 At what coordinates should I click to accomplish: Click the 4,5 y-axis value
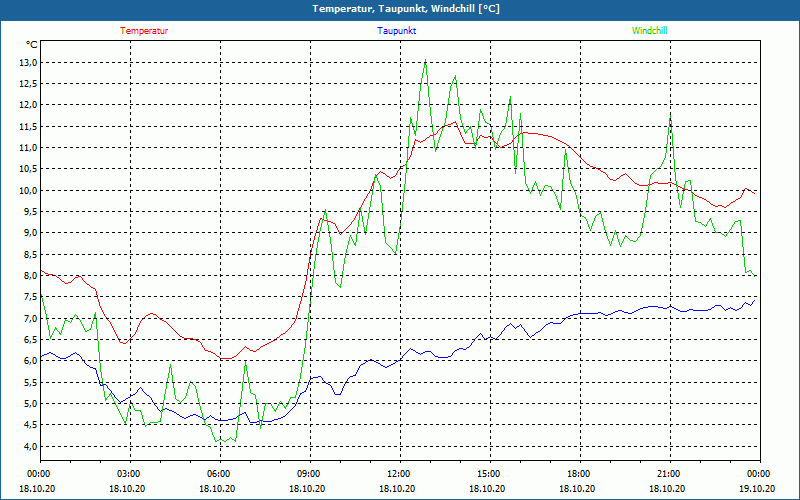coord(30,425)
